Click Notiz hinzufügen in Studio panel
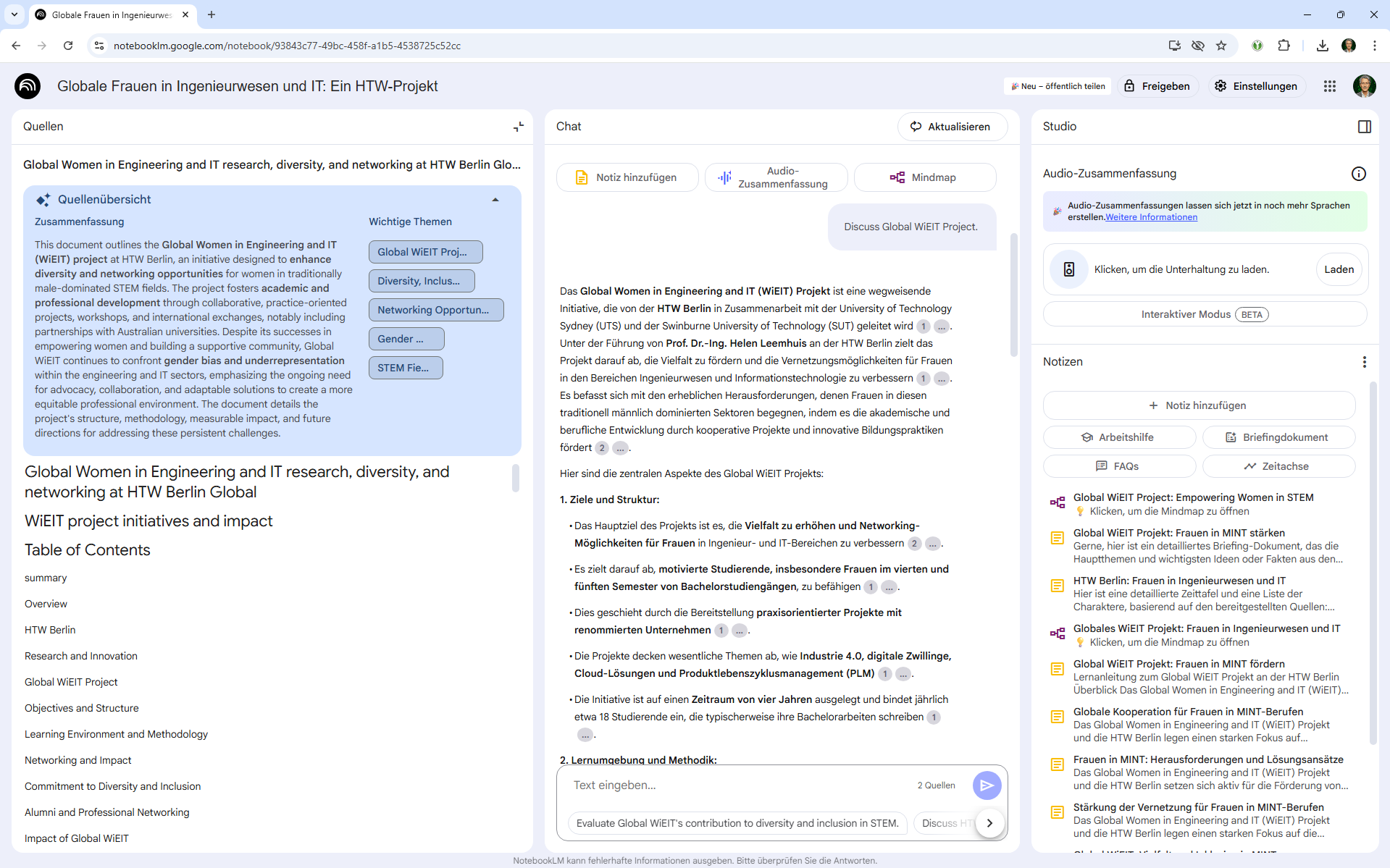Screen dimensions: 1390x868 tap(1199, 405)
